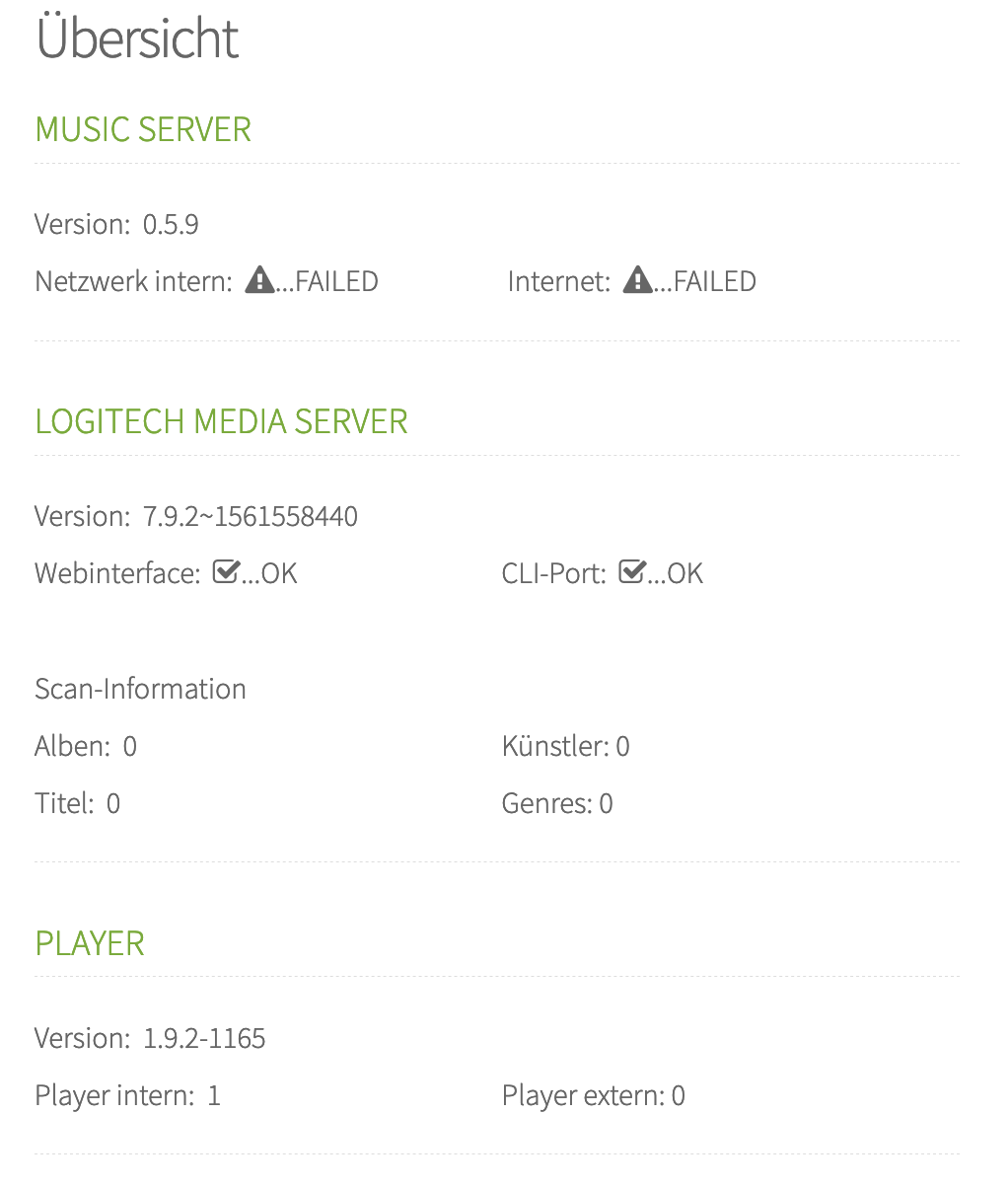Click the Player version 1.9.2-1165 text
Image resolution: width=1008 pixels, height=1188 pixels.
tap(204, 1039)
